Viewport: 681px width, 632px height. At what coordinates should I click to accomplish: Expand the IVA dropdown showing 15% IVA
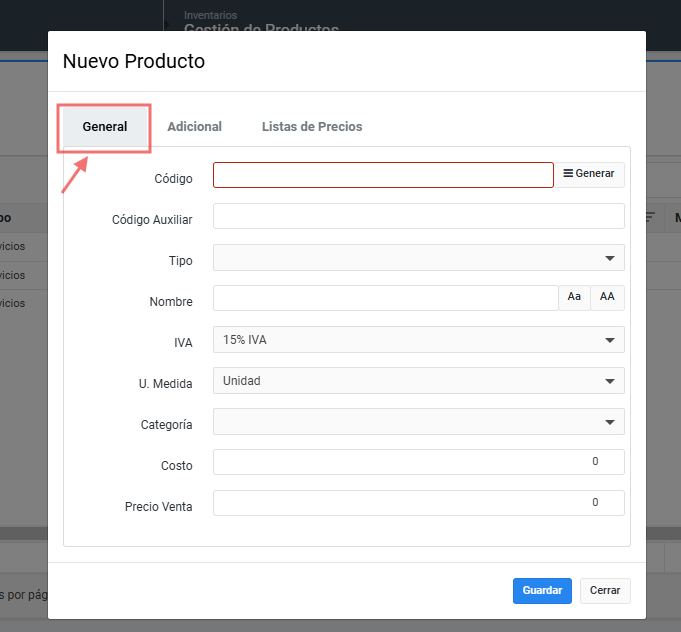click(x=418, y=340)
